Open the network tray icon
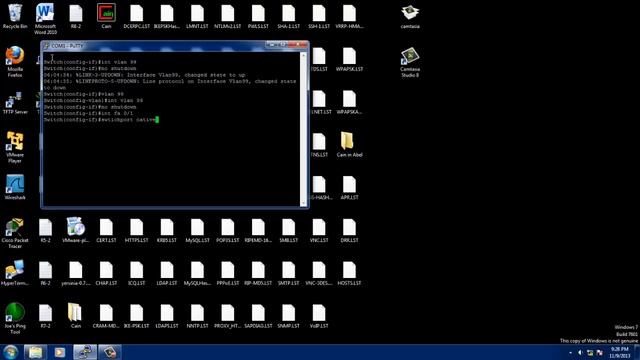The image size is (640, 360). coord(590,352)
